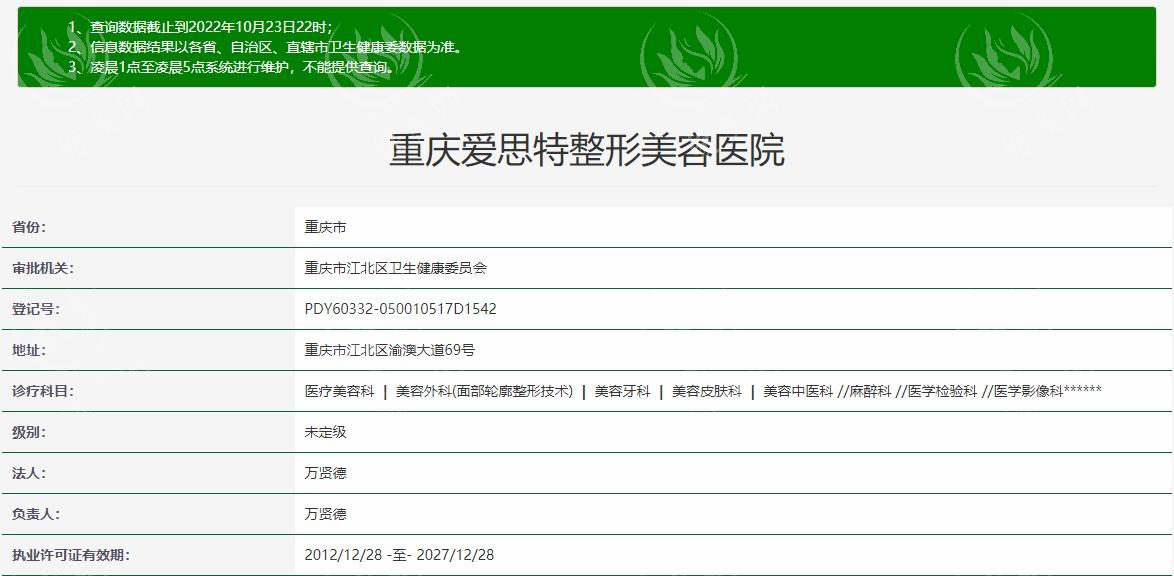Select the value 未定级
The height and width of the screenshot is (576, 1174).
(325, 432)
